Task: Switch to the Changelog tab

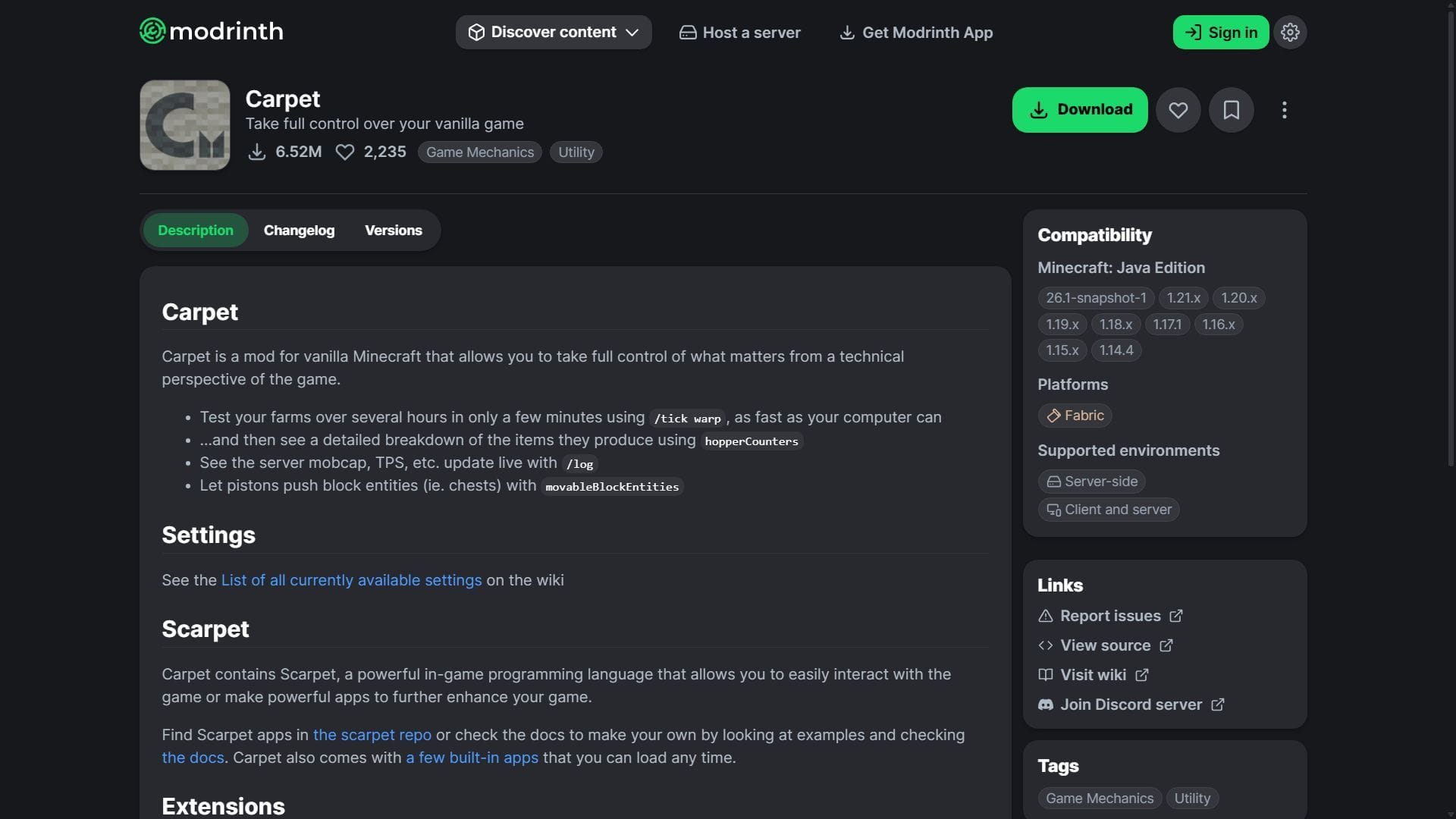Action: point(299,231)
